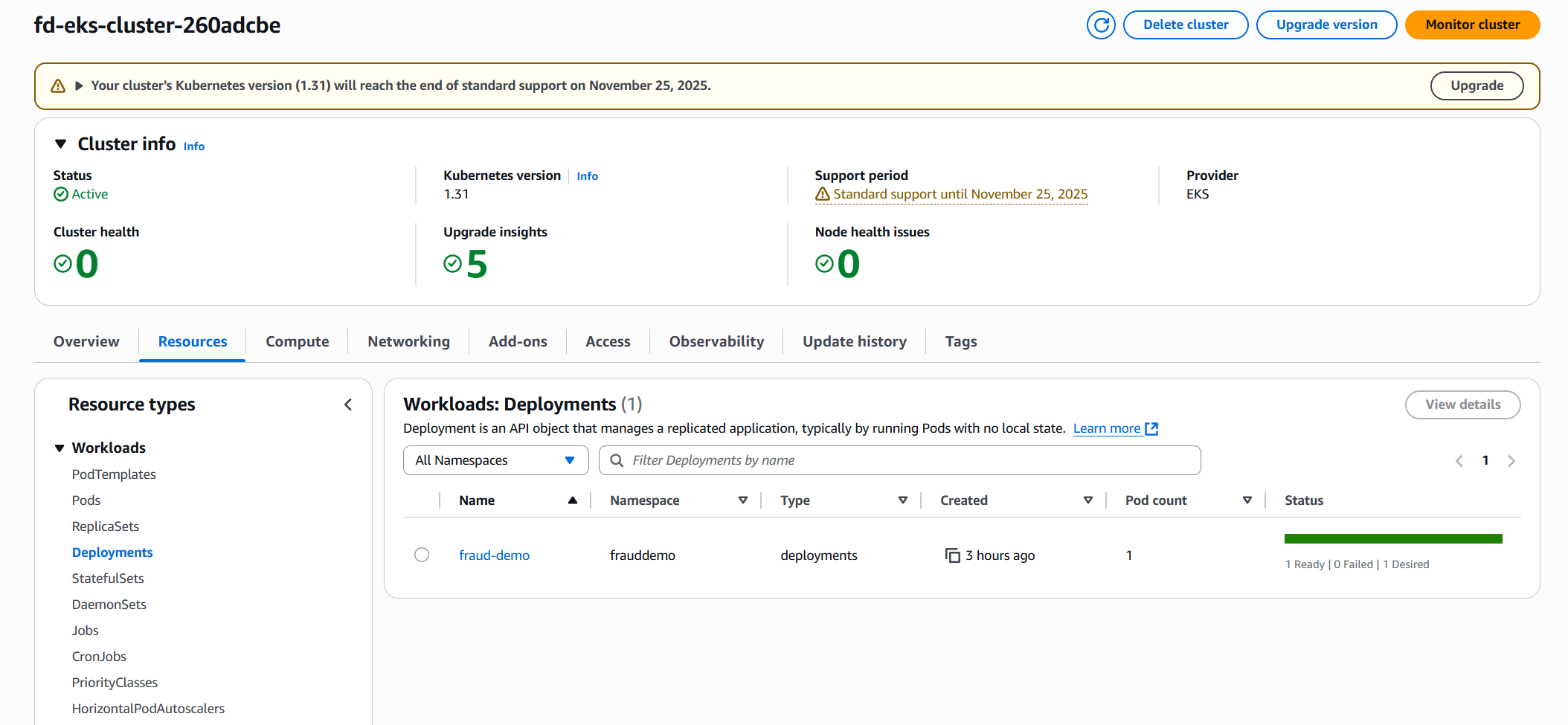
Task: Click the external link icon next to Learn more
Action: 1151,429
